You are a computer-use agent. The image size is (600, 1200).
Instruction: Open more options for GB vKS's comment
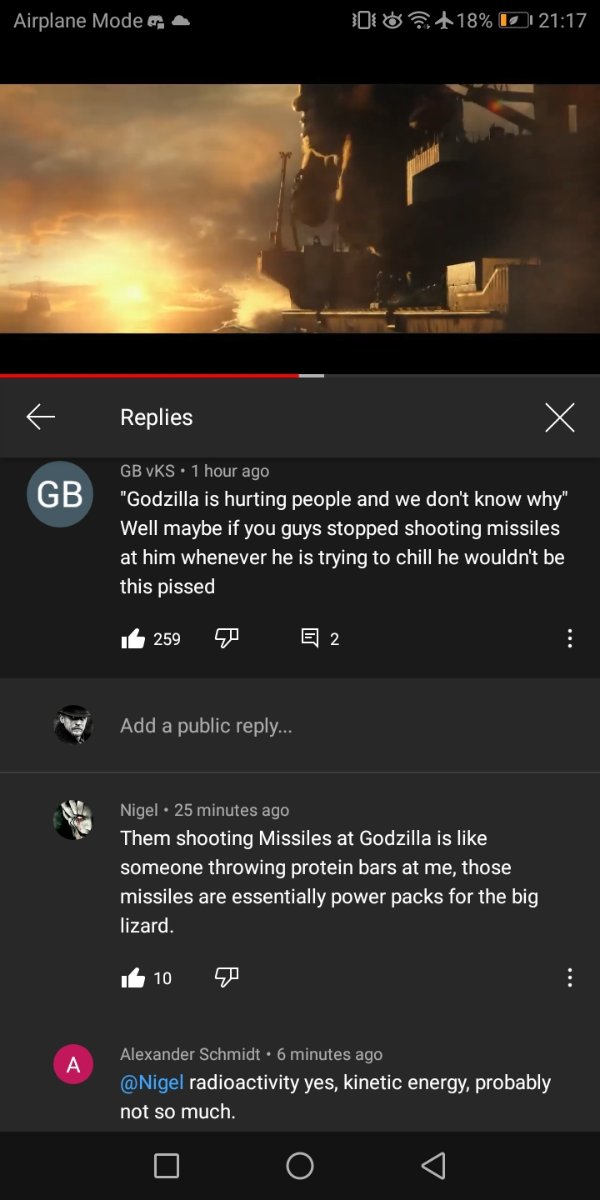click(x=569, y=638)
